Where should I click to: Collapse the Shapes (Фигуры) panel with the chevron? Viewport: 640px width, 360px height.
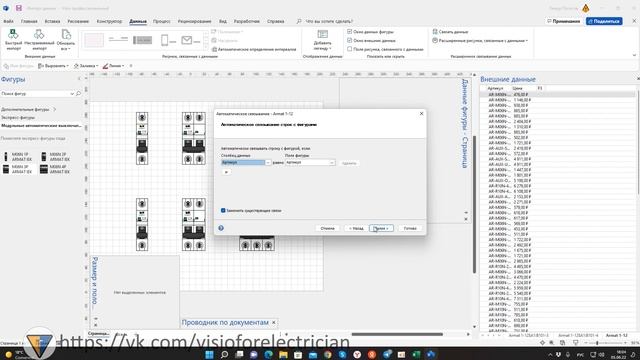79,79
